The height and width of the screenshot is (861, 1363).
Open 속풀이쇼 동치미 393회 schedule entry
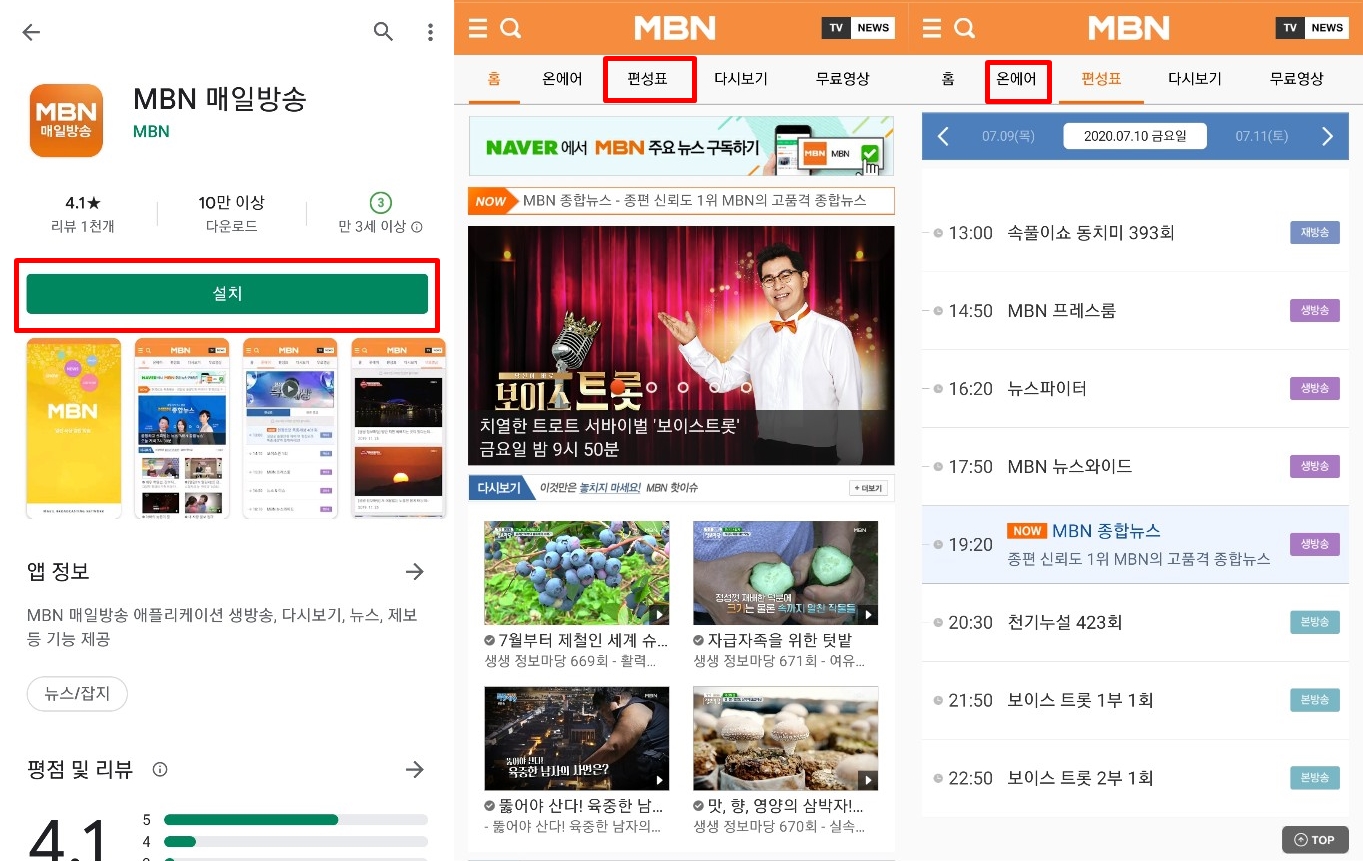(x=1135, y=233)
